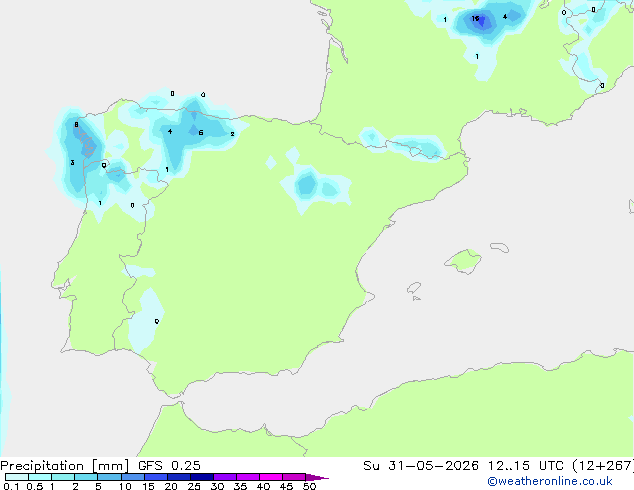634x490 pixels.
Task: Click the 0.1–0.5 mm palest legend swatch
Action: click(x=17, y=477)
